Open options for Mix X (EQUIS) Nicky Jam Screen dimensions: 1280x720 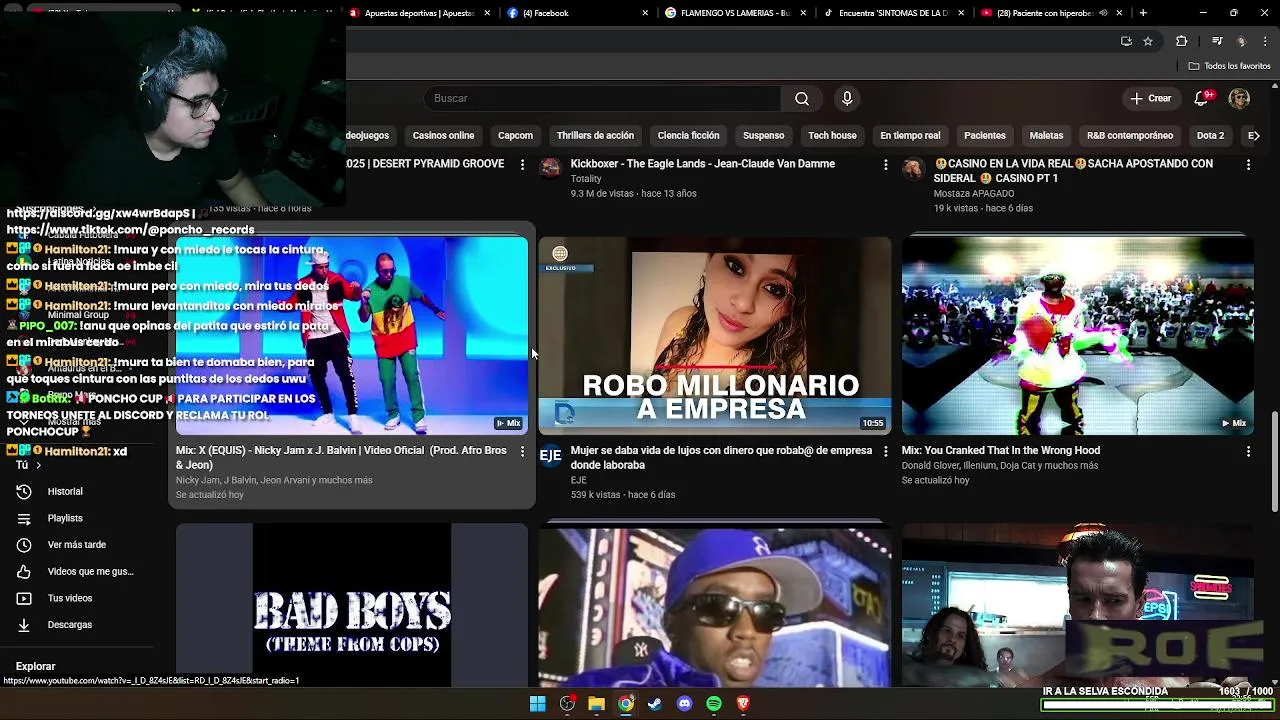click(x=522, y=452)
